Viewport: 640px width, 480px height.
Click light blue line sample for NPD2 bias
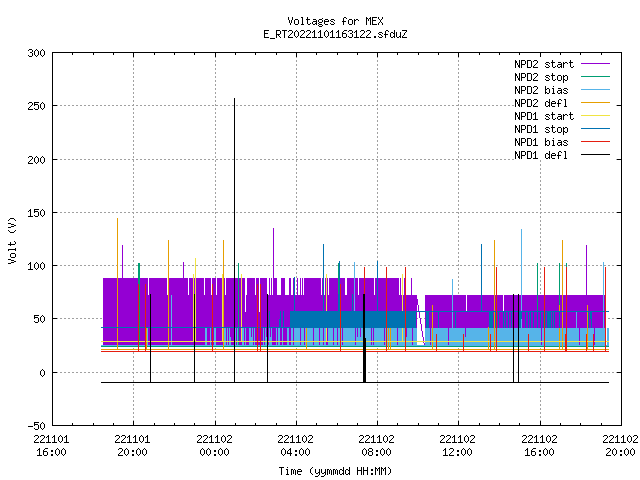(595, 90)
